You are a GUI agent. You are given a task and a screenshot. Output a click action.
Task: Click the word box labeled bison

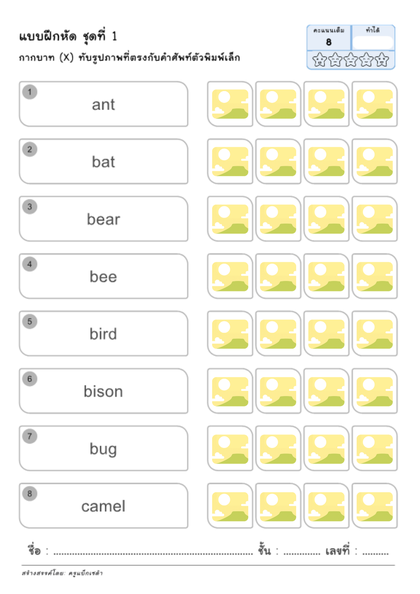coord(103,391)
